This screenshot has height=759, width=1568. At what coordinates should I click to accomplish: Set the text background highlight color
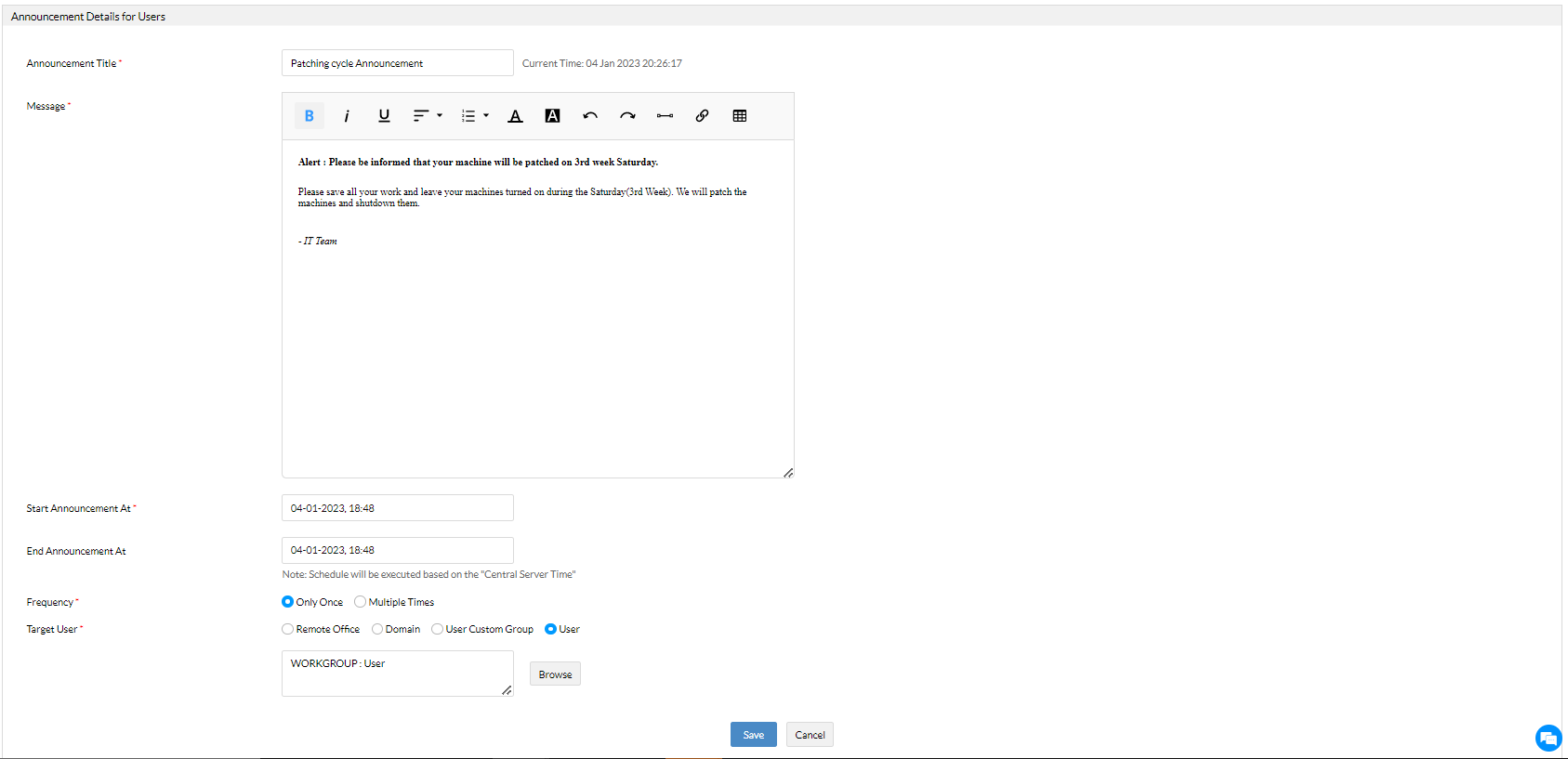click(552, 116)
